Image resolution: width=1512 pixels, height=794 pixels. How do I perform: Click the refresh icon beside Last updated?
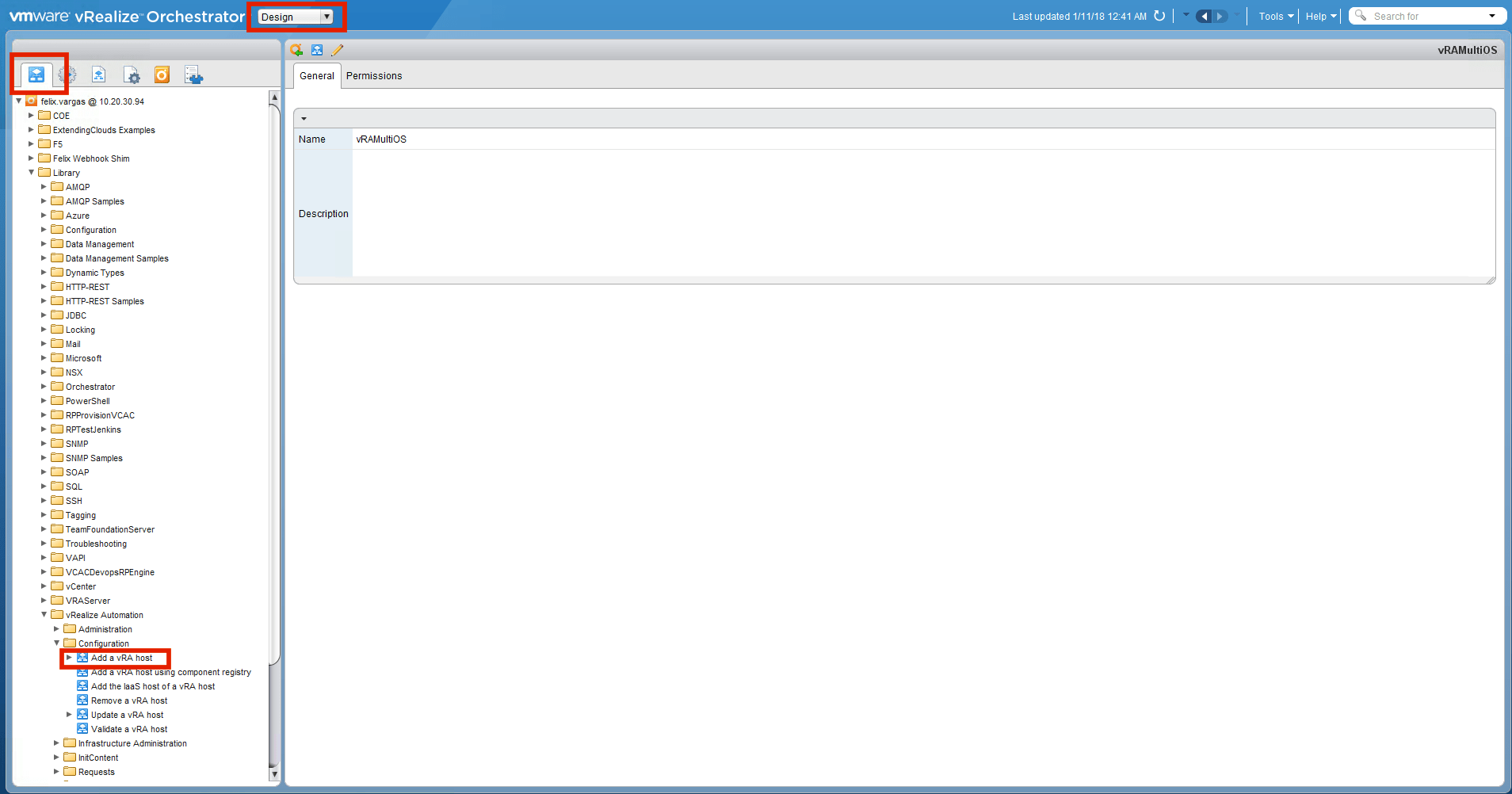click(x=1159, y=16)
